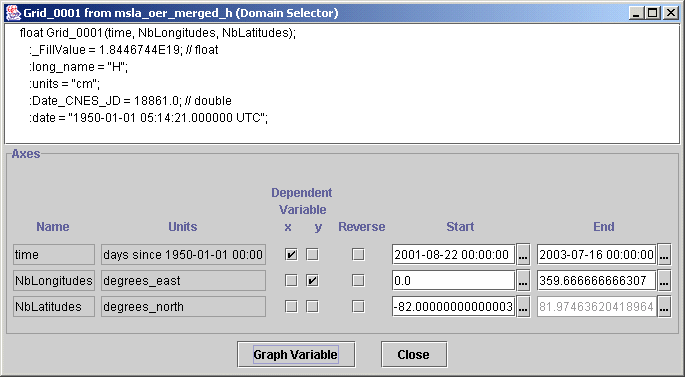
Task: Click the NbLongitudes Start field 0.0
Action: click(453, 280)
